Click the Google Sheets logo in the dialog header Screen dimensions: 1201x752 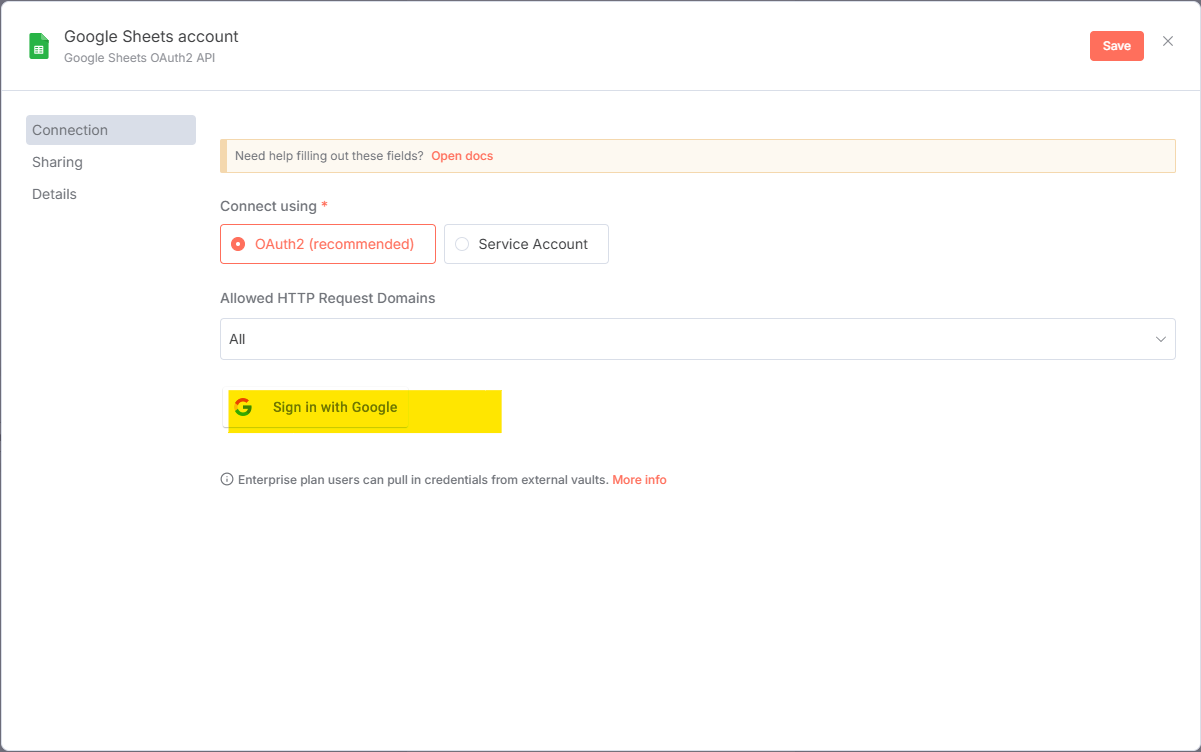click(x=38, y=45)
